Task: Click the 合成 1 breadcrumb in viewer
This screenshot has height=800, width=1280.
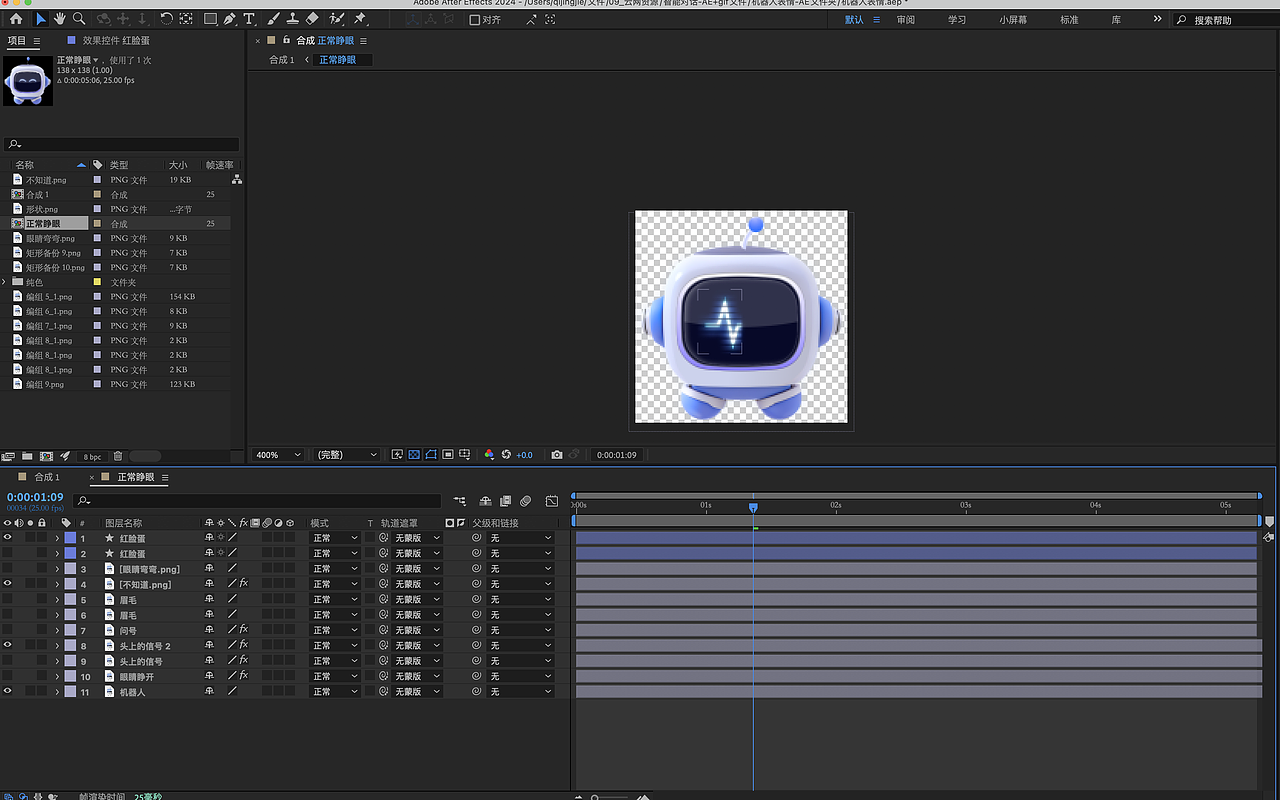Action: point(282,60)
